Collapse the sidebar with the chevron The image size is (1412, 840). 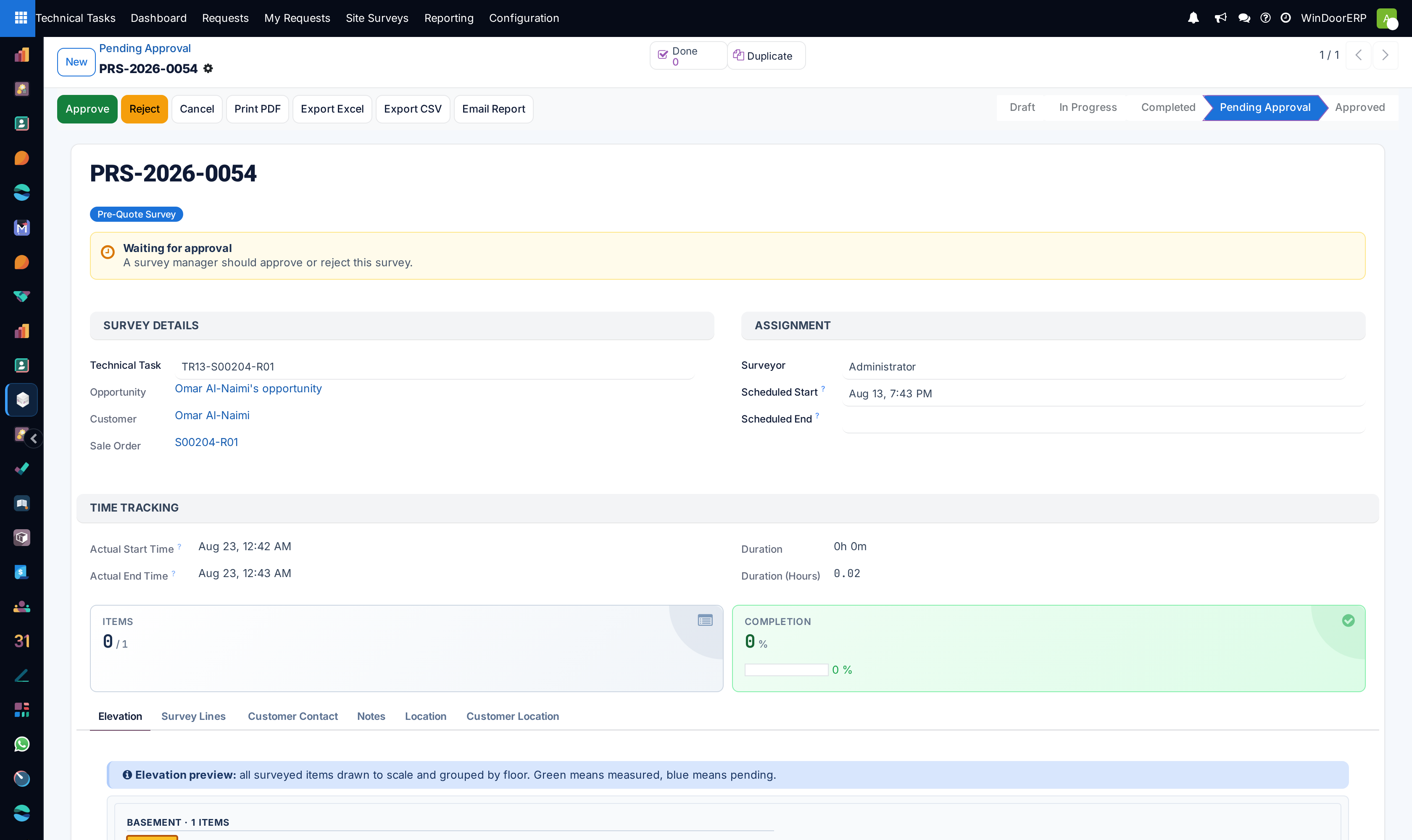[34, 438]
